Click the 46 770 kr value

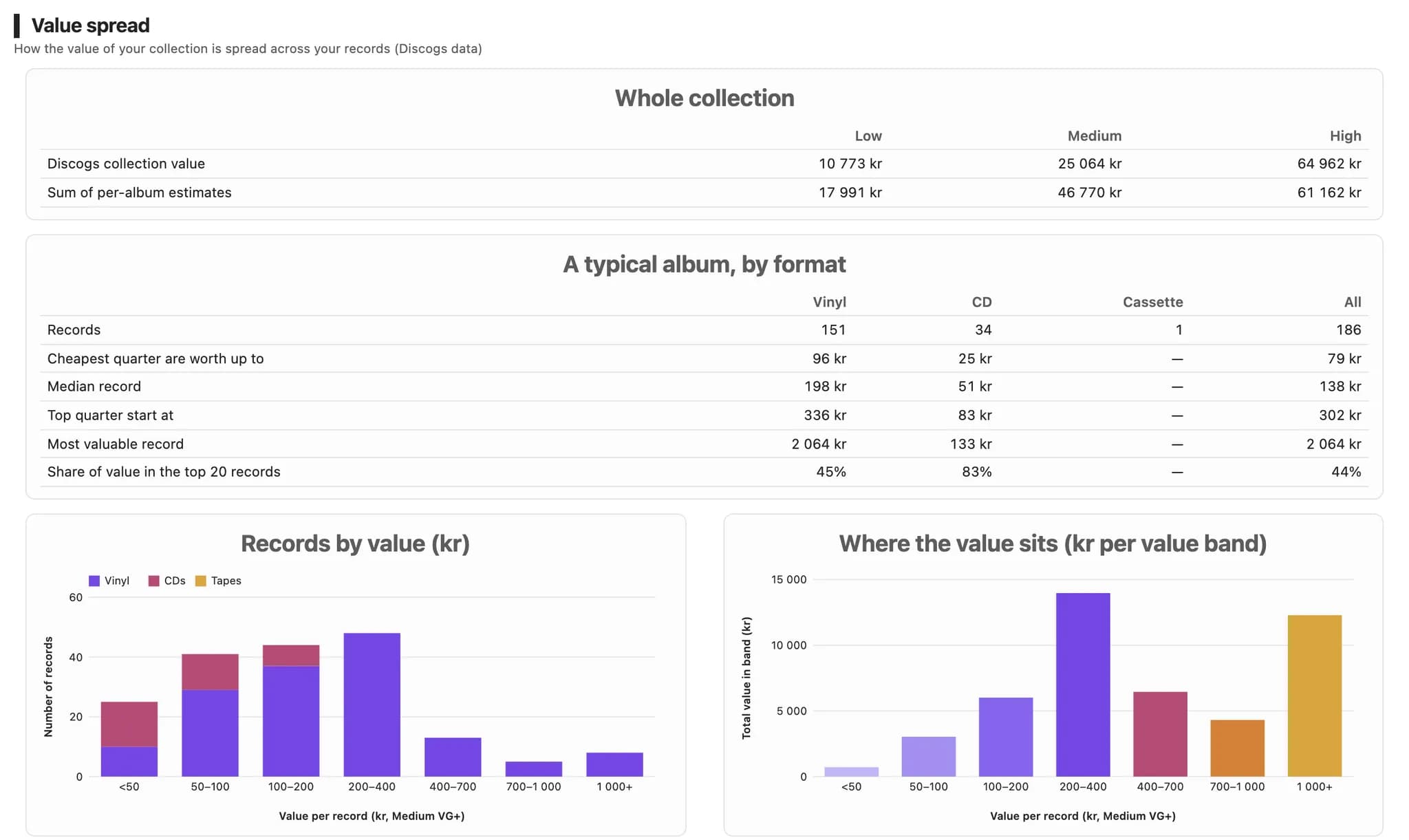tap(1090, 193)
